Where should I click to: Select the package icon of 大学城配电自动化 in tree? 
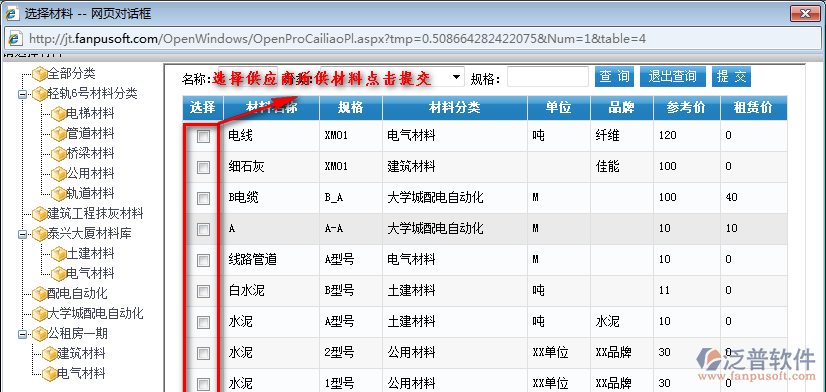(x=40, y=314)
